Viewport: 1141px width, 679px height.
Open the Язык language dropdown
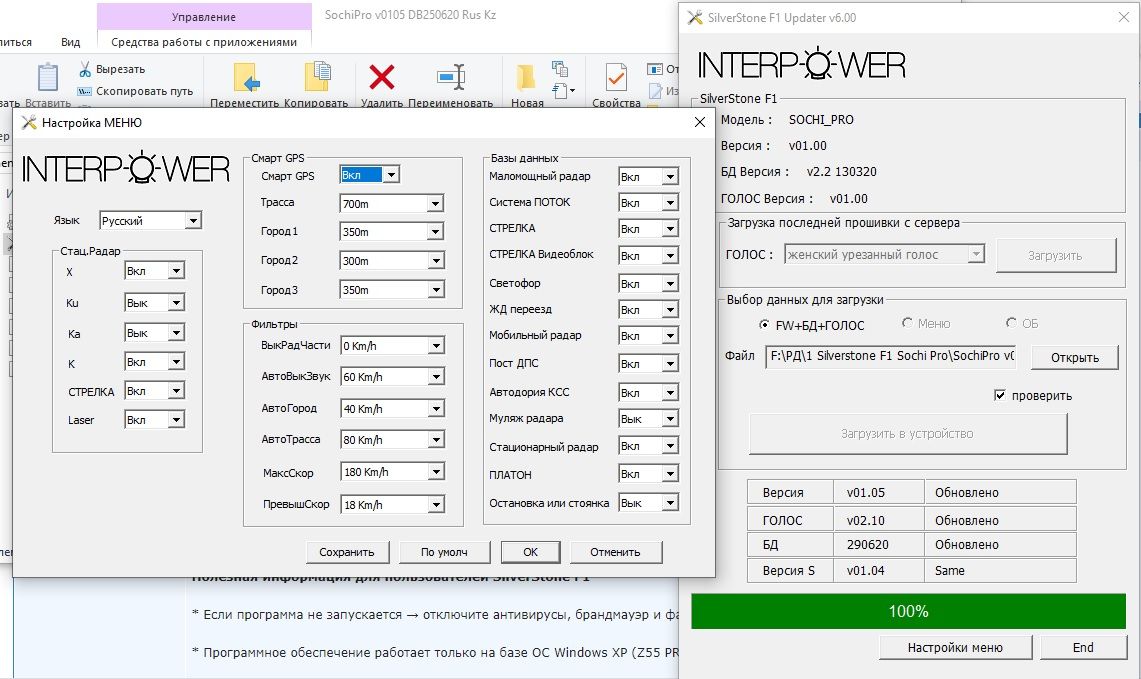[193, 221]
